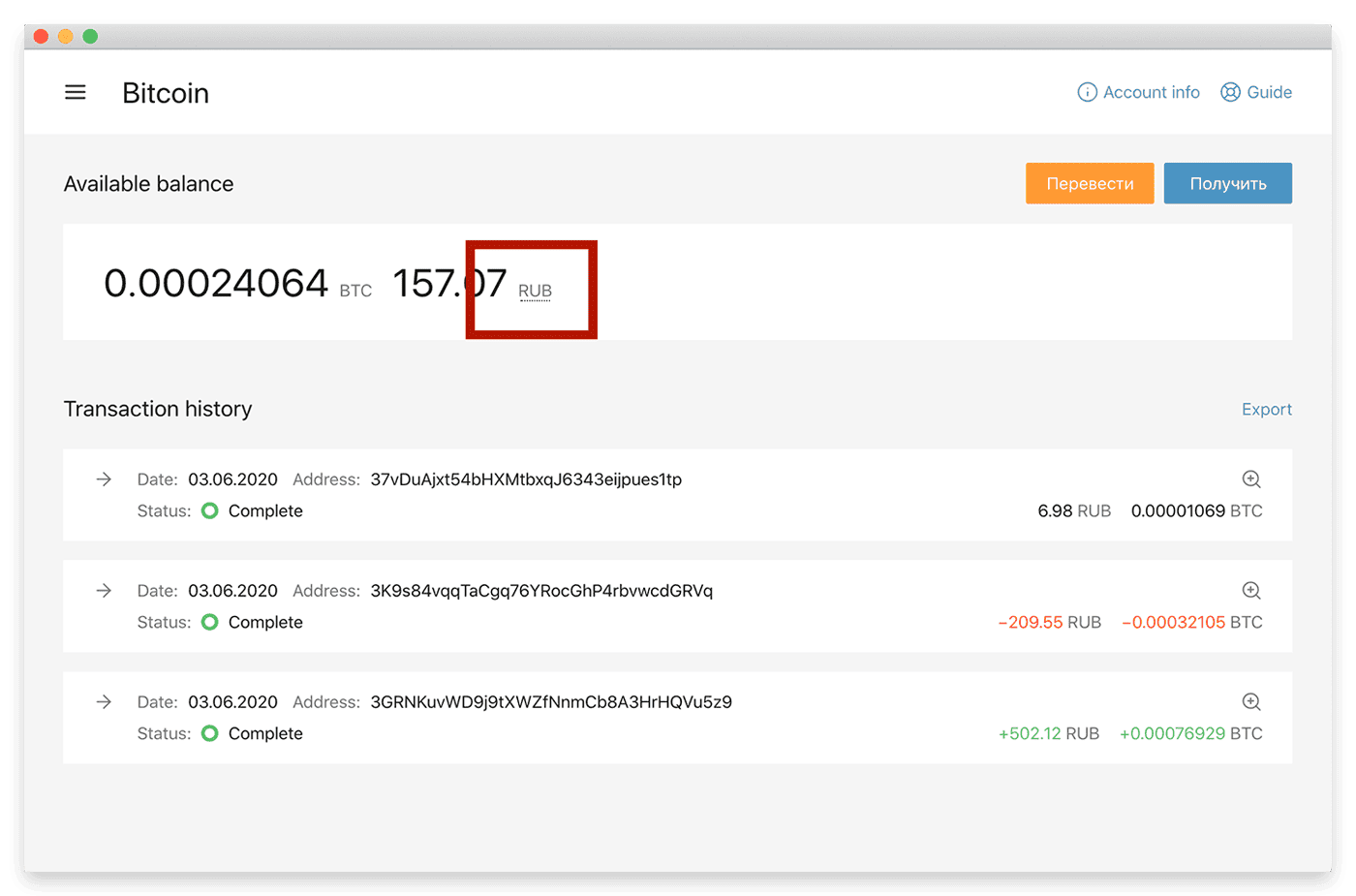Open the Guide link
Screen dimensions: 1356x896
(1256, 92)
